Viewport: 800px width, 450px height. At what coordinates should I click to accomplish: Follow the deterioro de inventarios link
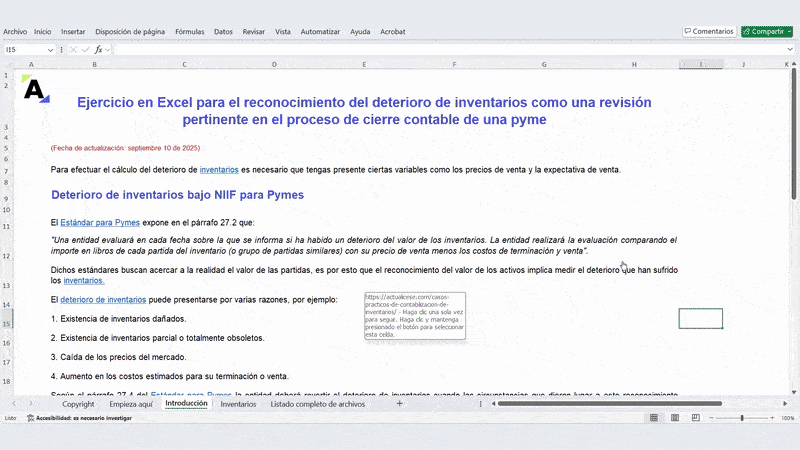(103, 300)
